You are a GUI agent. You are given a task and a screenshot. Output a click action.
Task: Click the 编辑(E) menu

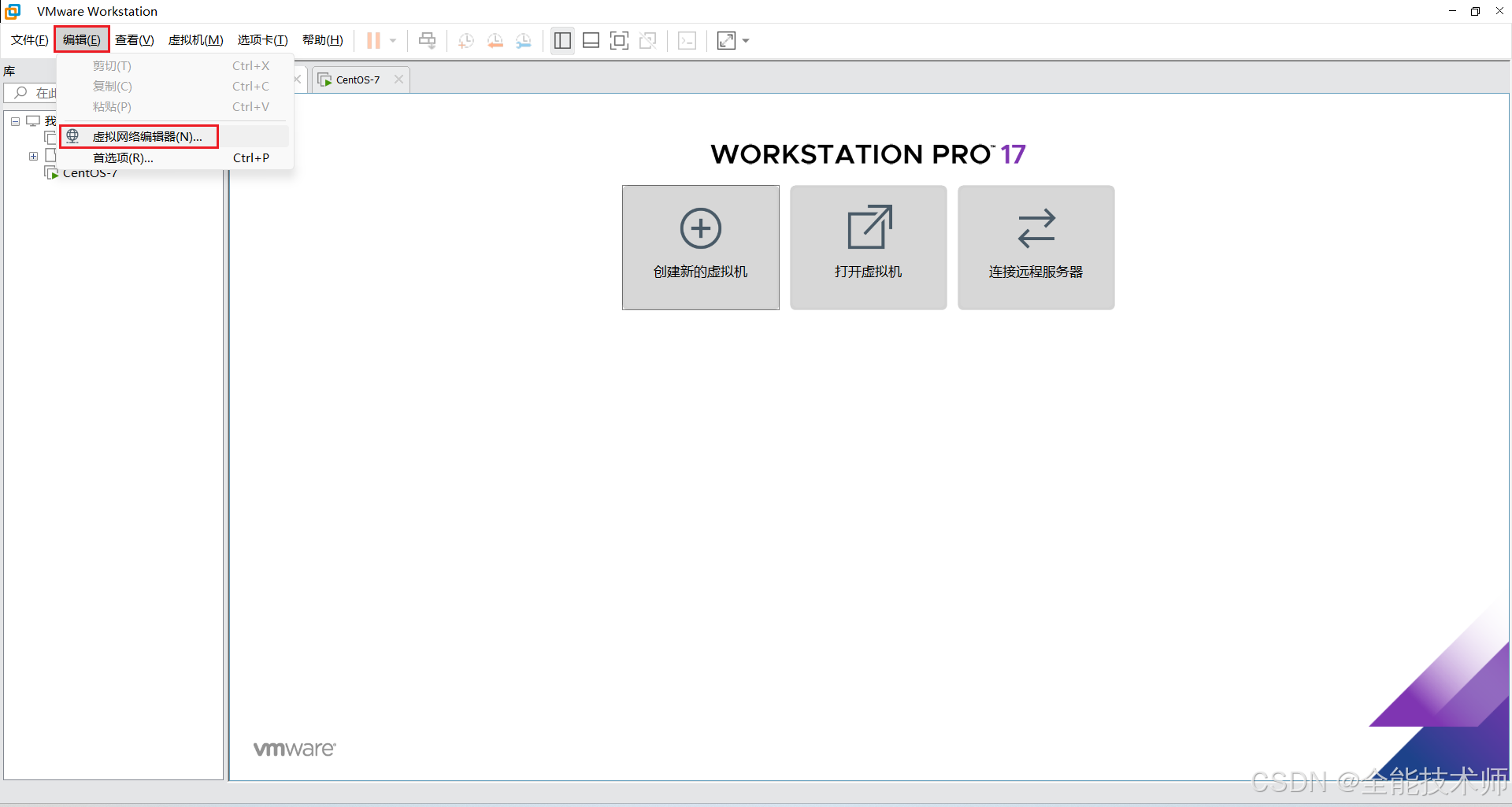[x=82, y=40]
